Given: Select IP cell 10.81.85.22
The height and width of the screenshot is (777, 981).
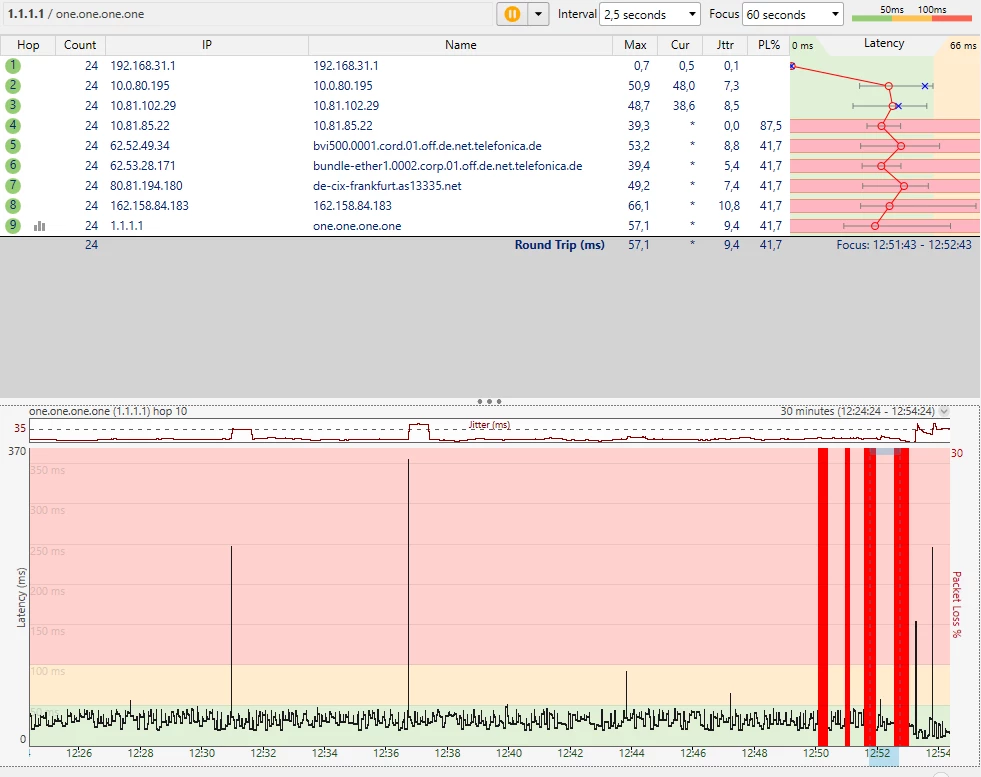Looking at the screenshot, I should 140,126.
